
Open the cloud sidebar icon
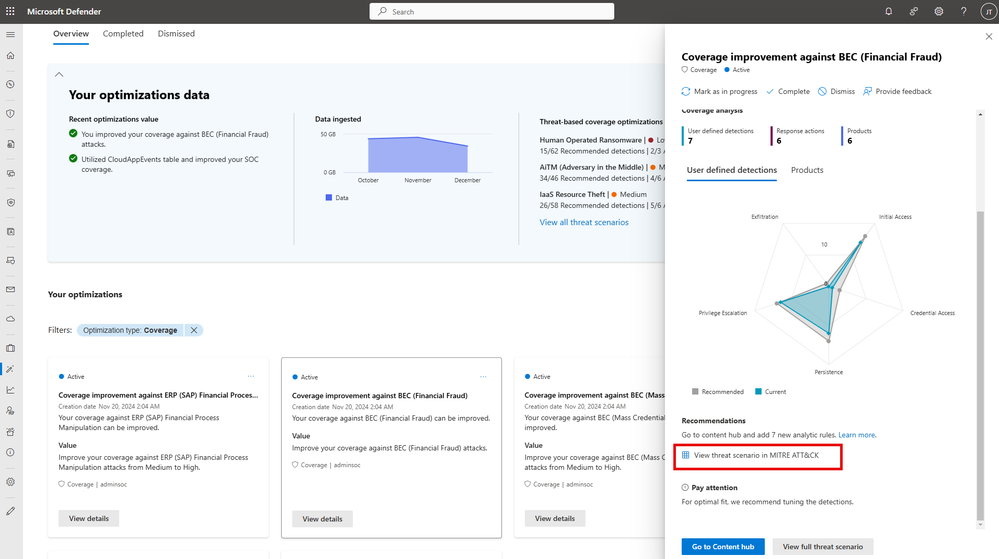pos(10,319)
